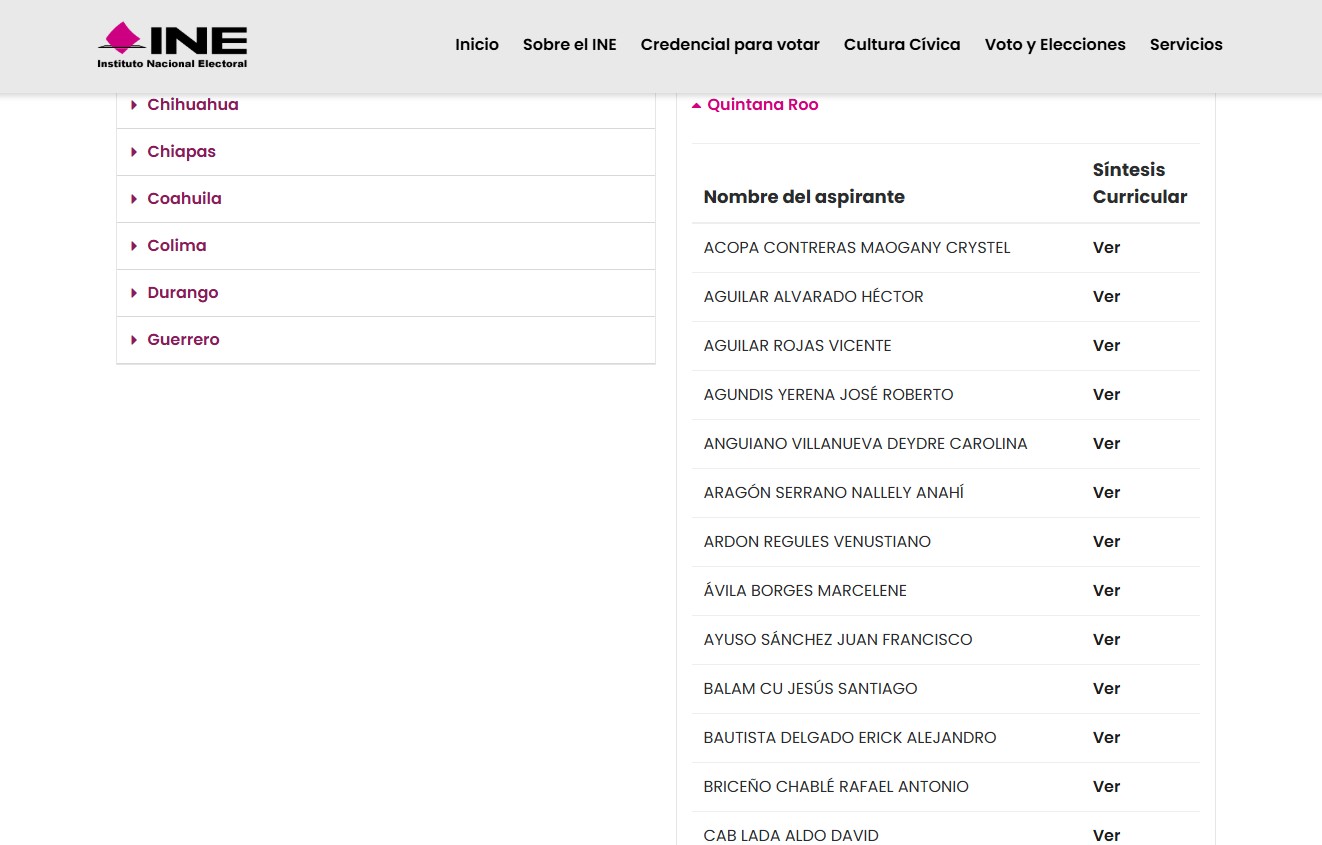View synthesis for Acopa Contreras Maogany Crystel
The height and width of the screenshot is (845, 1322).
[1106, 248]
